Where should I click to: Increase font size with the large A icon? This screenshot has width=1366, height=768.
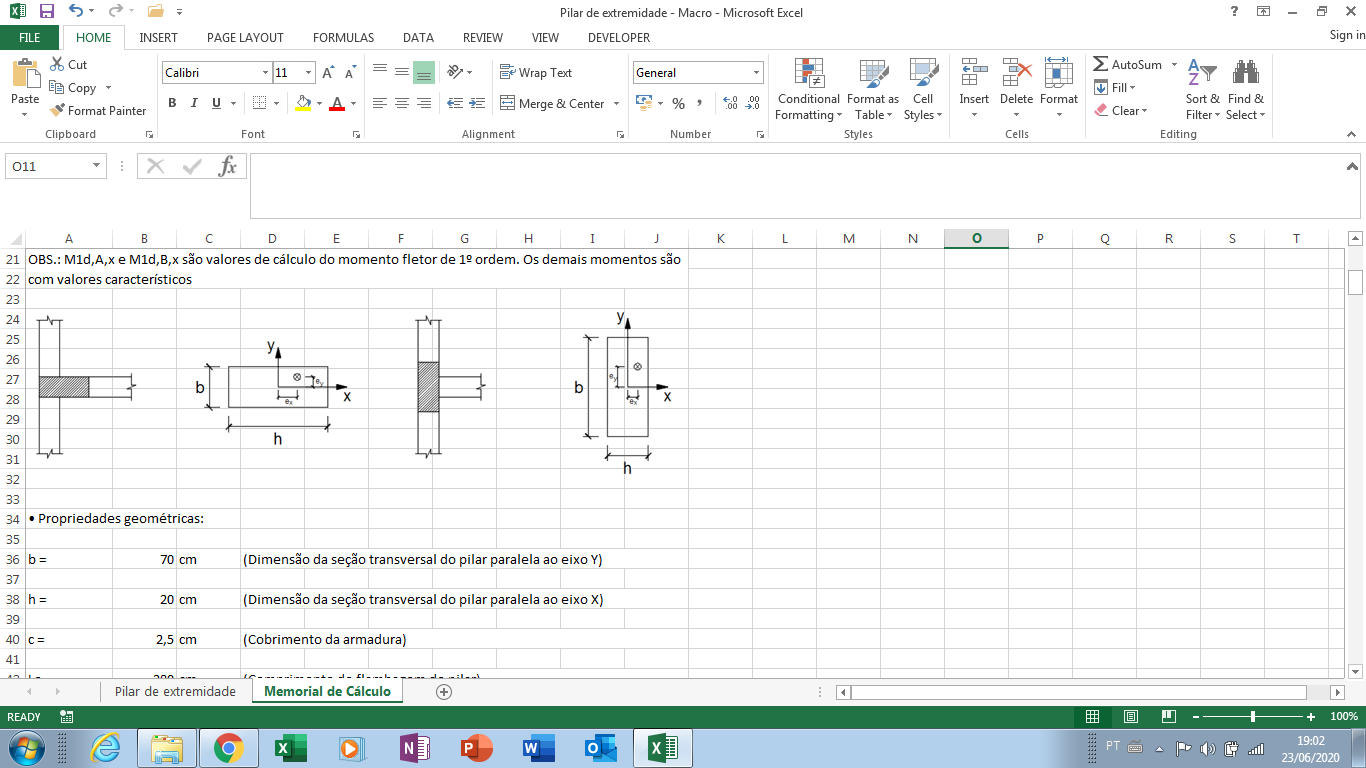328,73
